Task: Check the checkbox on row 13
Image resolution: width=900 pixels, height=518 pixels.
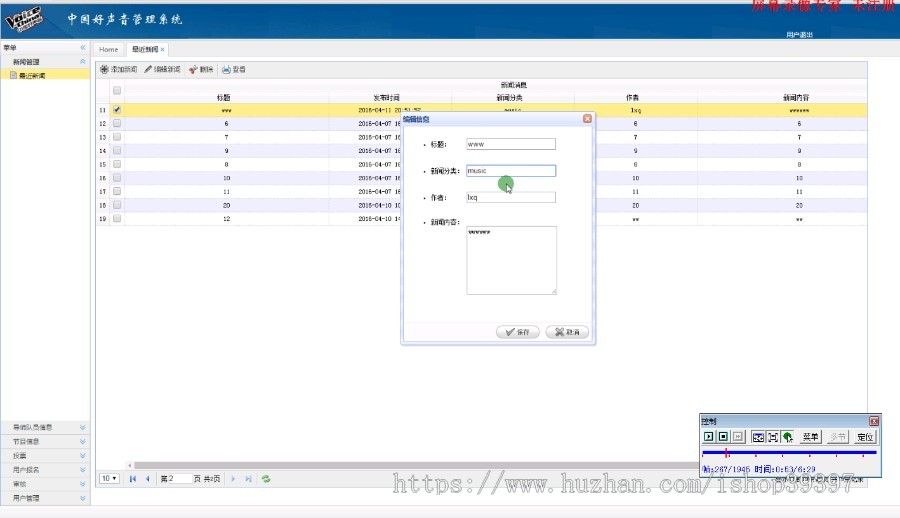Action: coord(117,137)
